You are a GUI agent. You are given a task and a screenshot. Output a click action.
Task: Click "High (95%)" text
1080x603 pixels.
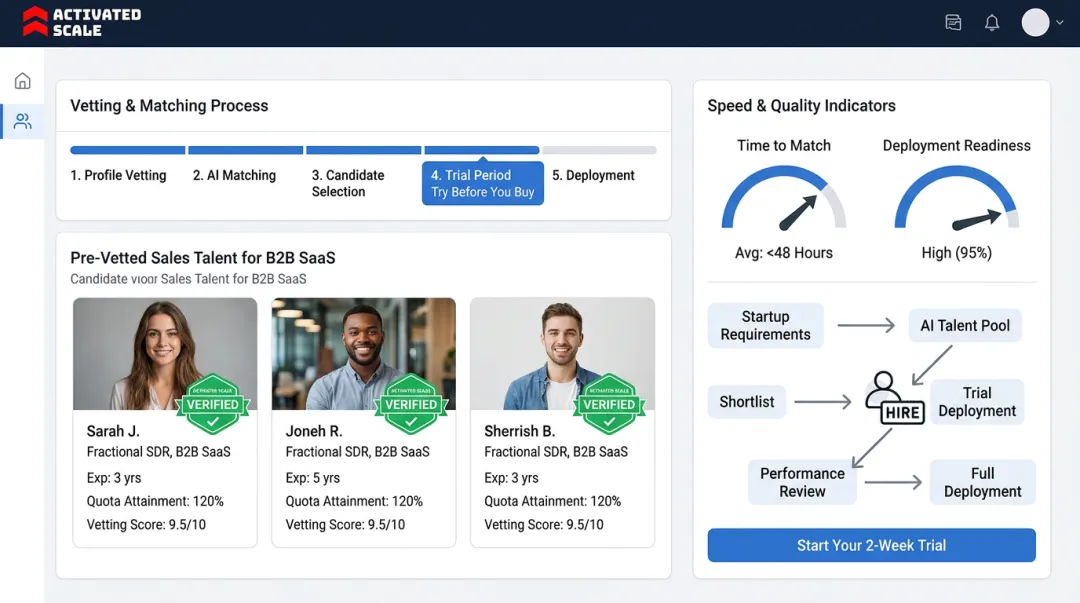[957, 253]
